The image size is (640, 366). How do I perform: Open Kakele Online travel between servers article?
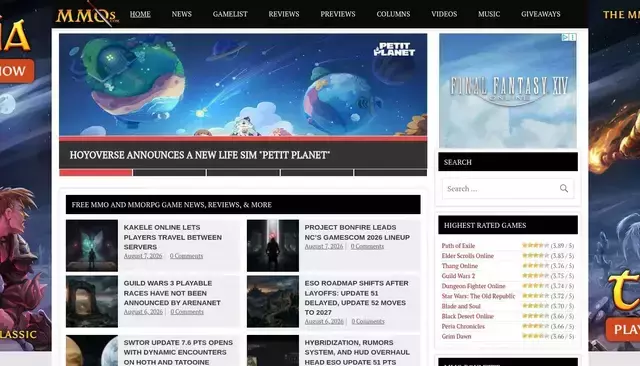173,237
